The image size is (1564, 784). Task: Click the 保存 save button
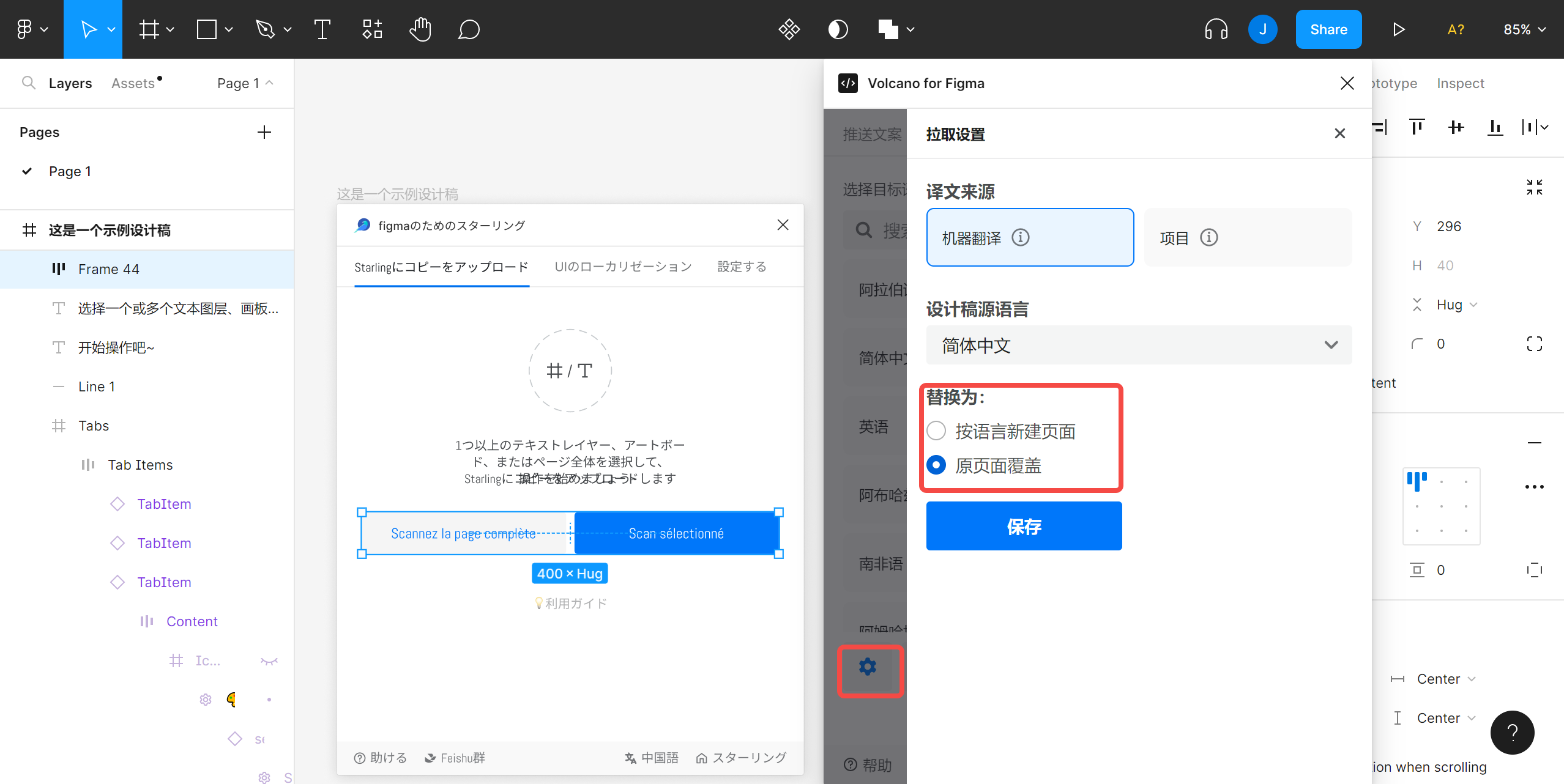click(1024, 526)
